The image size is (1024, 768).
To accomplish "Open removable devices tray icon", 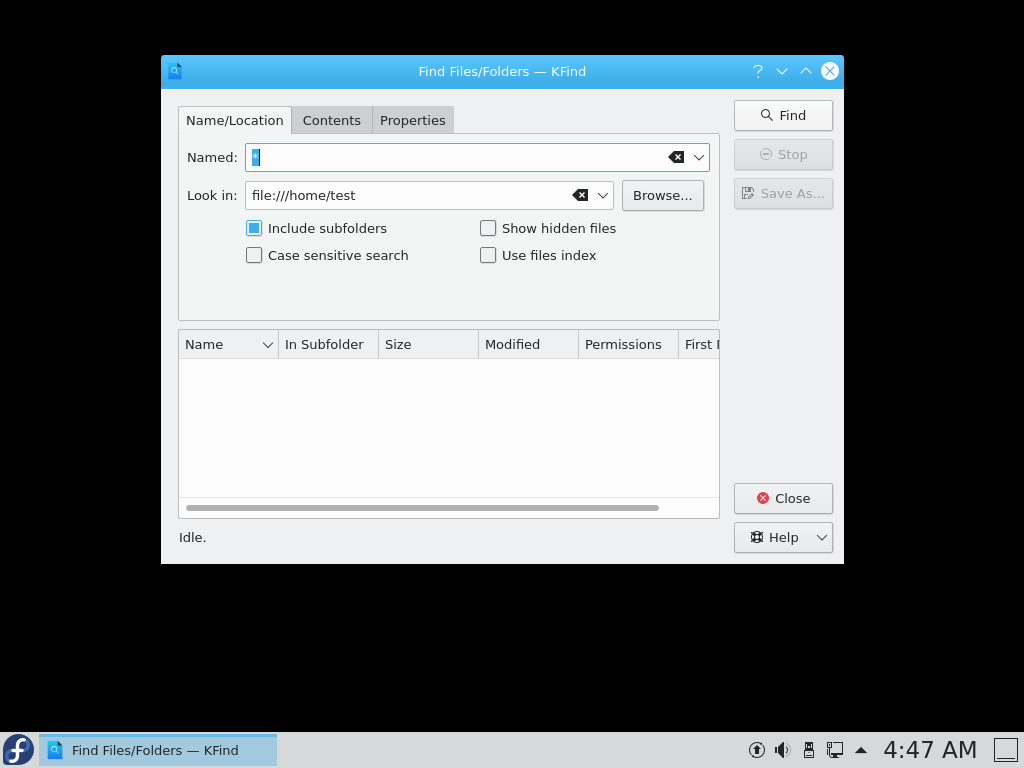I will (x=808, y=750).
